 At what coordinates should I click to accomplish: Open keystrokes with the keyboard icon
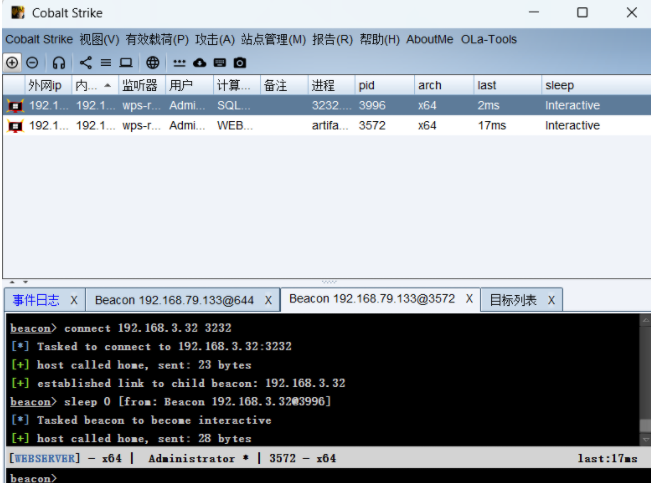220,63
